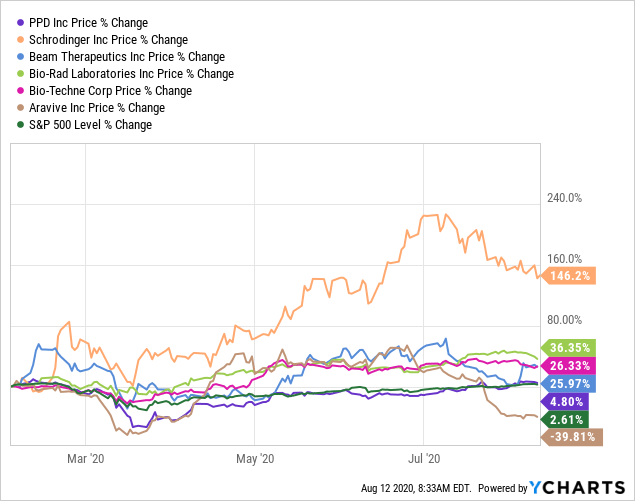Click the 2.61% S&P 500 value tag

pos(570,419)
